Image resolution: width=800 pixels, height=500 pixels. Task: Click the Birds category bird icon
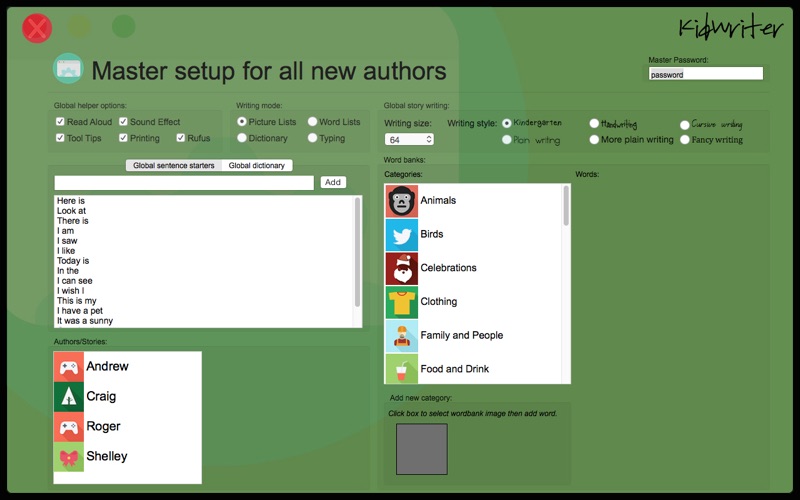point(402,235)
